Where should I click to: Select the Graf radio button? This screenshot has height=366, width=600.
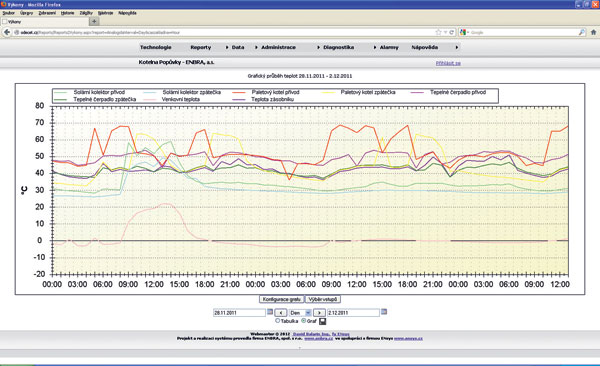click(303, 321)
